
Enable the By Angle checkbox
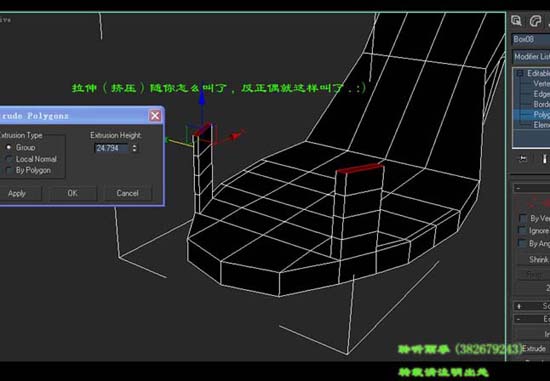click(x=523, y=243)
